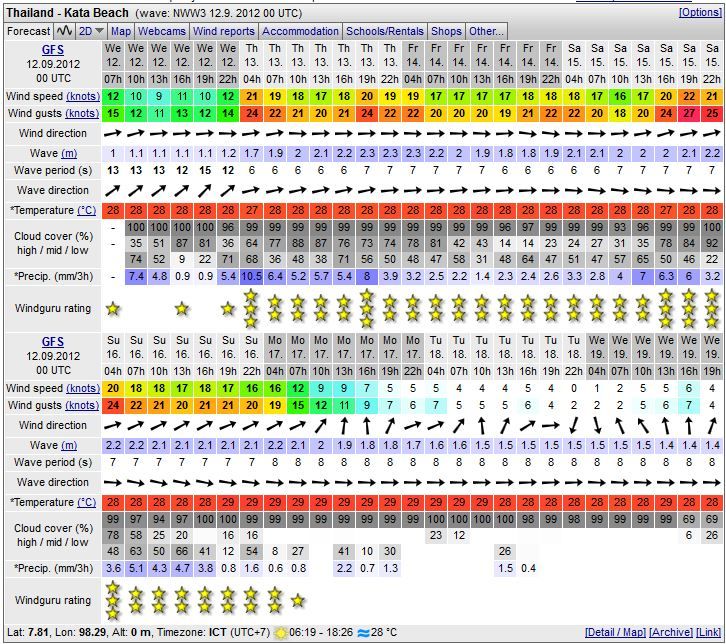Open the graph view wave icon tab

tap(65, 31)
